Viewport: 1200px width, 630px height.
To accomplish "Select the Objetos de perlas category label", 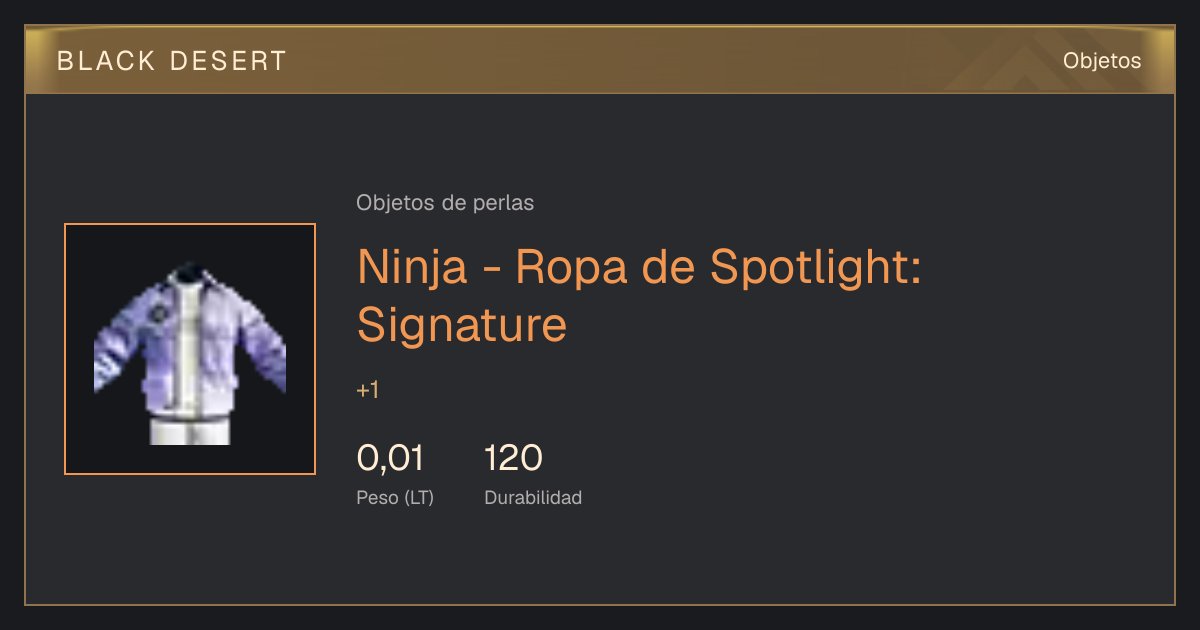I will [445, 203].
